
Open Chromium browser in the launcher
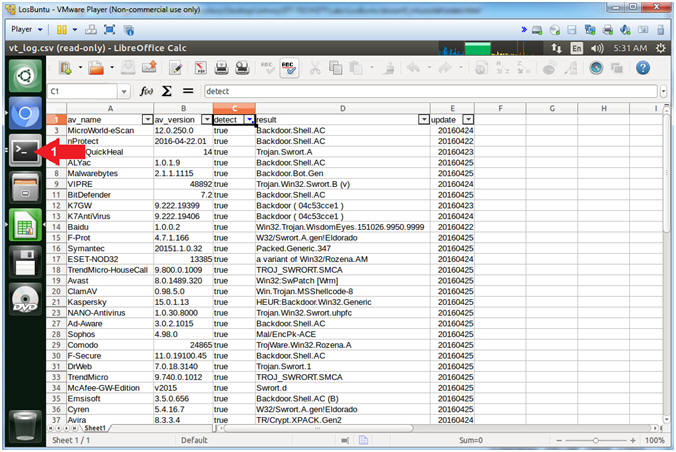[25, 113]
